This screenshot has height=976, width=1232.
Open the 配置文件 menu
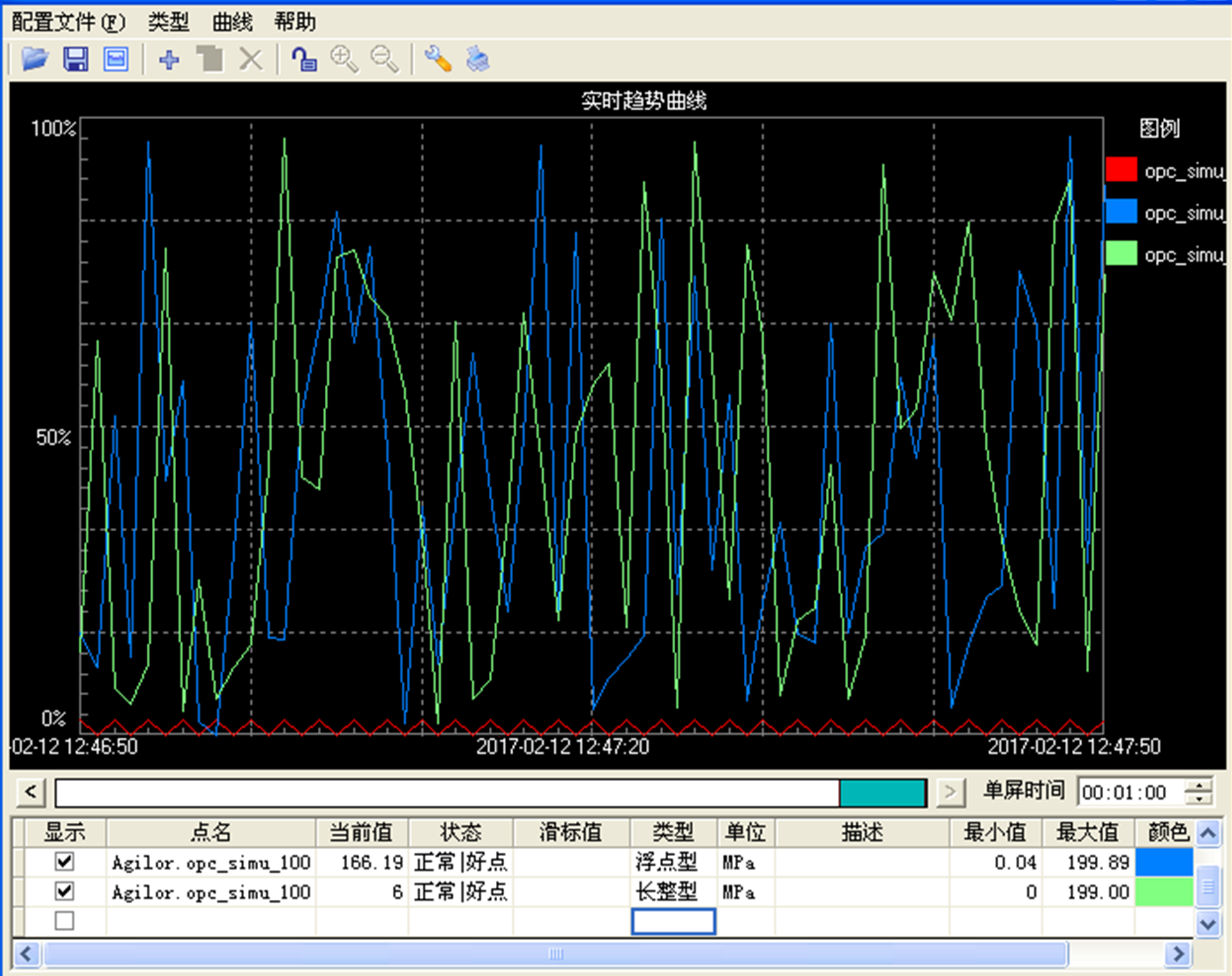[68, 22]
